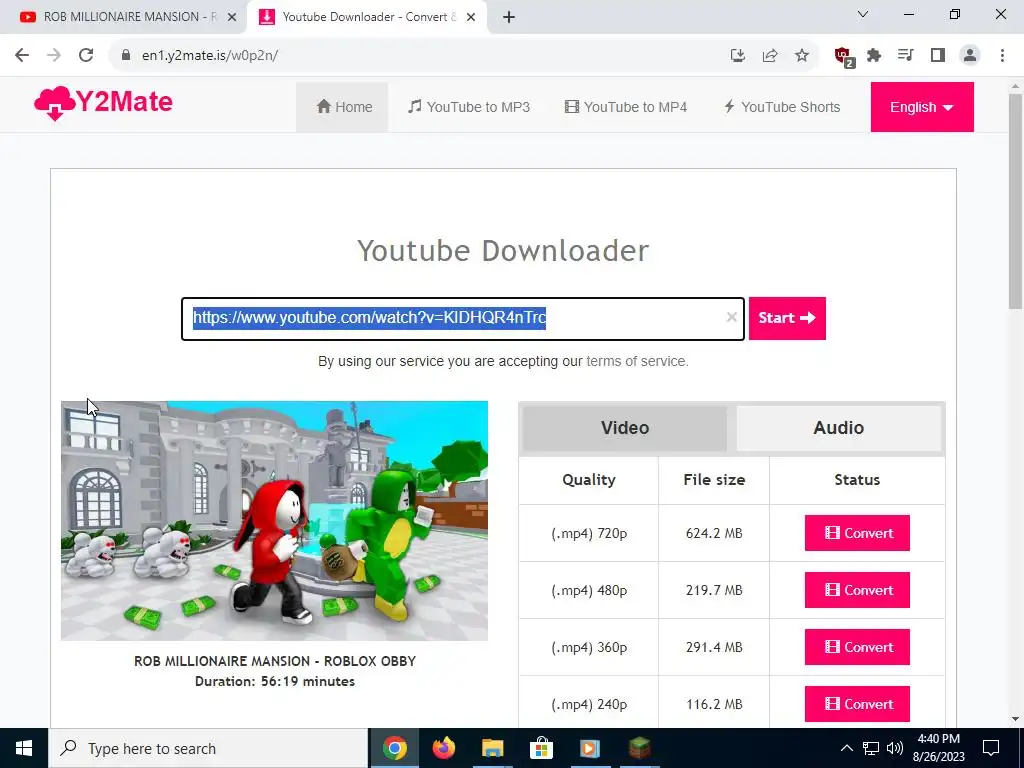This screenshot has height=768, width=1024.
Task: Click the (.mp4) 360p quality cell
Action: (x=589, y=647)
